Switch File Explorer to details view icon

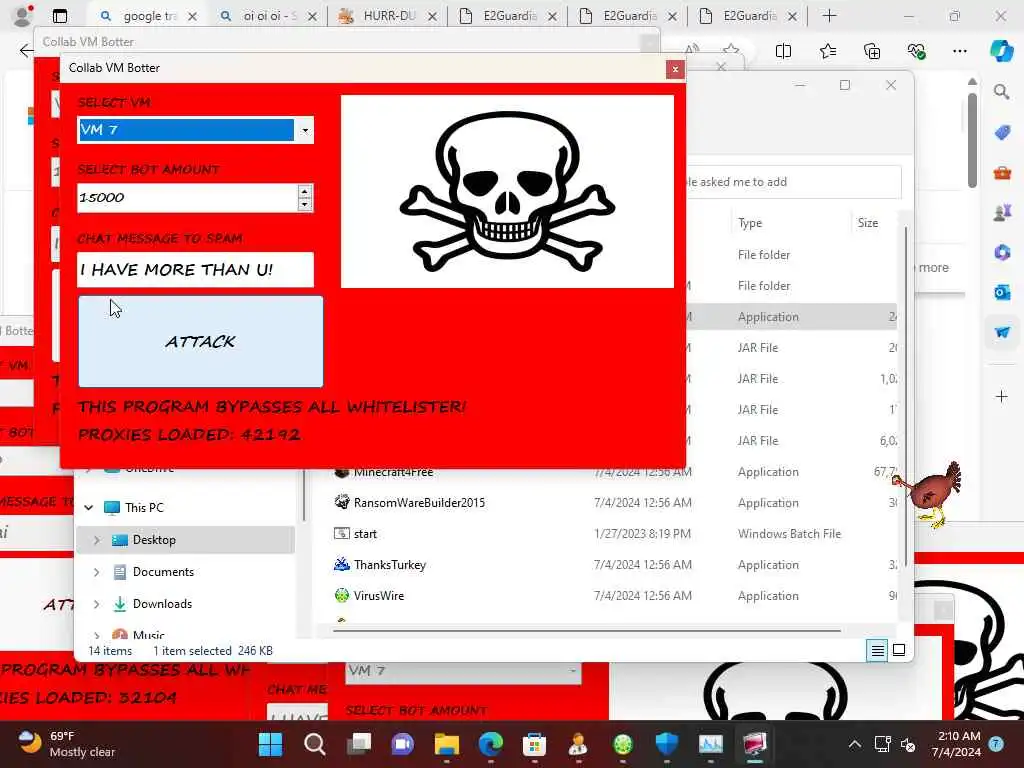[x=877, y=650]
